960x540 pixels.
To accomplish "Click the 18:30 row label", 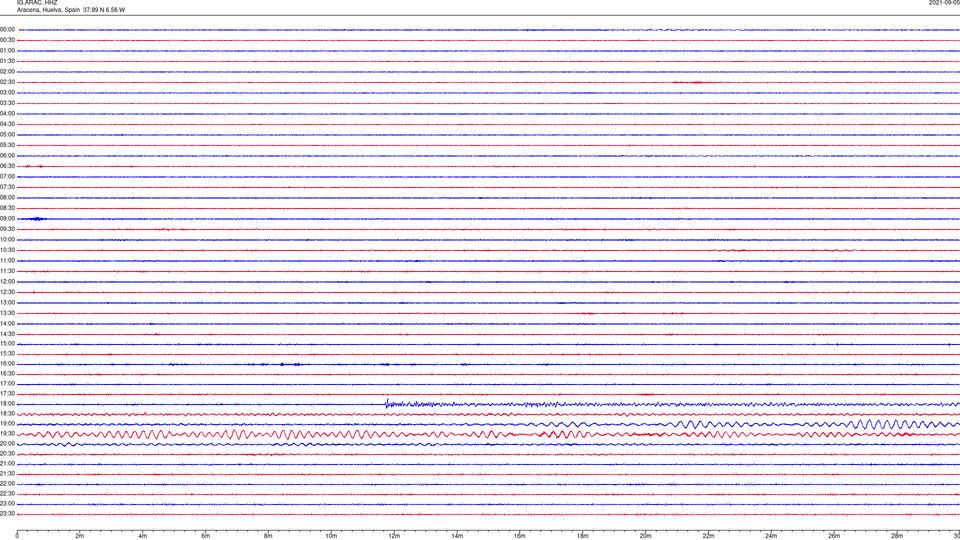I will click(x=7, y=414).
